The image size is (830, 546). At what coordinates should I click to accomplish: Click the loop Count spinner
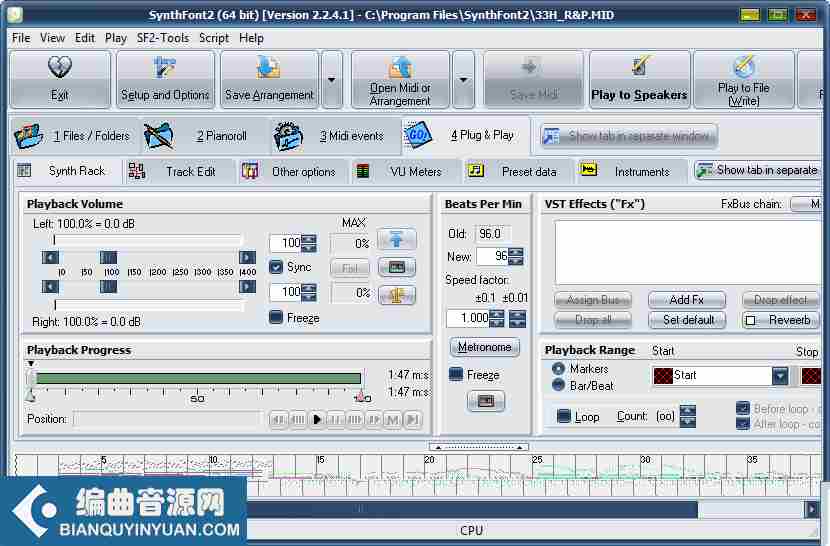tap(688, 416)
